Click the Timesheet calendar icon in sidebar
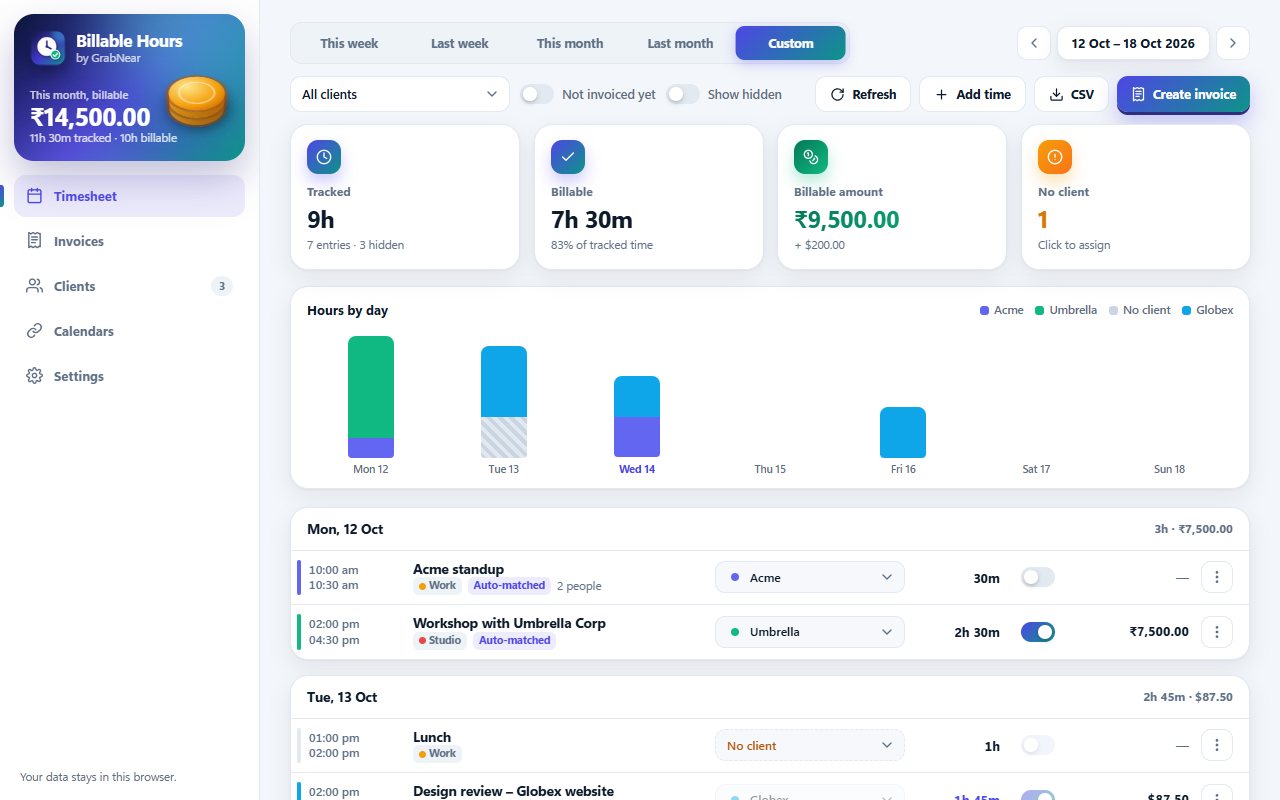The width and height of the screenshot is (1280, 800). (34, 196)
